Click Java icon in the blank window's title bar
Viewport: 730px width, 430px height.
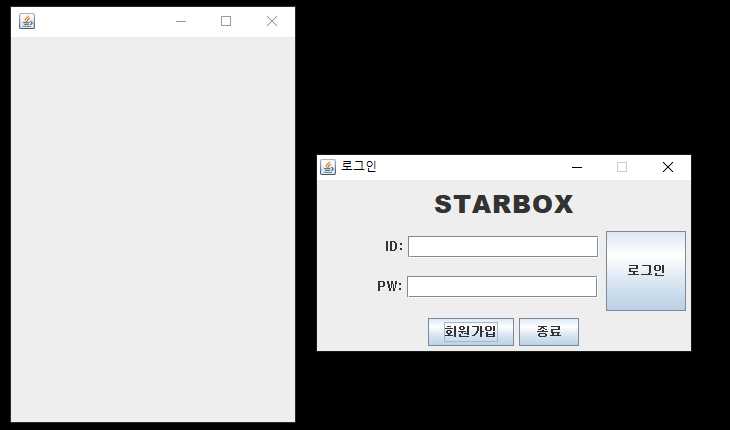(x=27, y=21)
